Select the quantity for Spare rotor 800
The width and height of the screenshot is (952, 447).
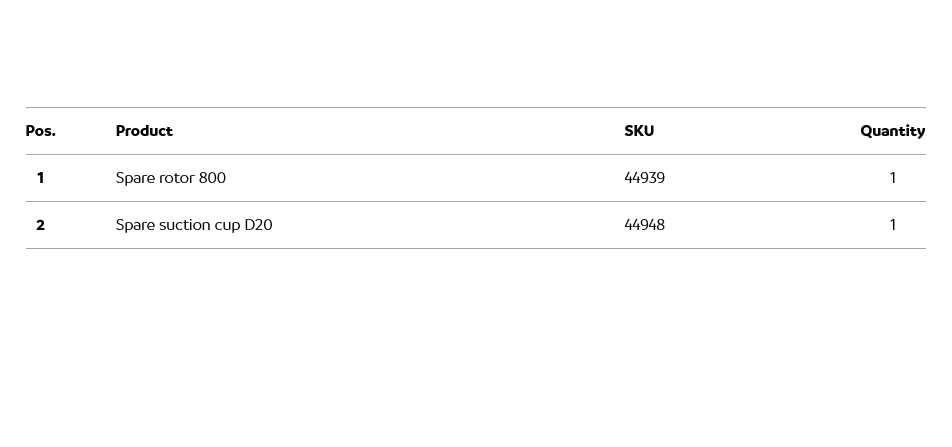(x=893, y=178)
